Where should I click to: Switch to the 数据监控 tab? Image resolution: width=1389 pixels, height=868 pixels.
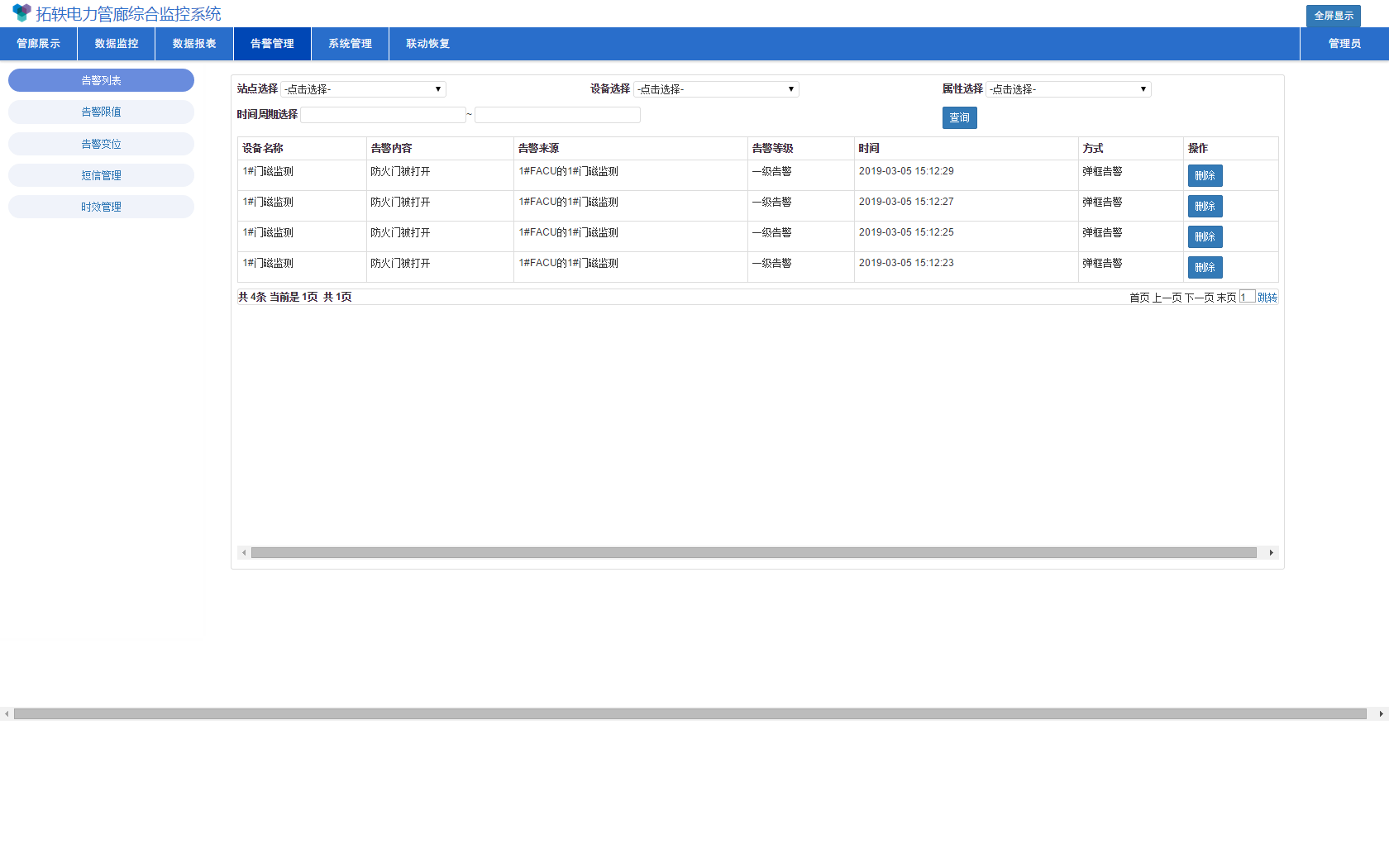[x=117, y=44]
